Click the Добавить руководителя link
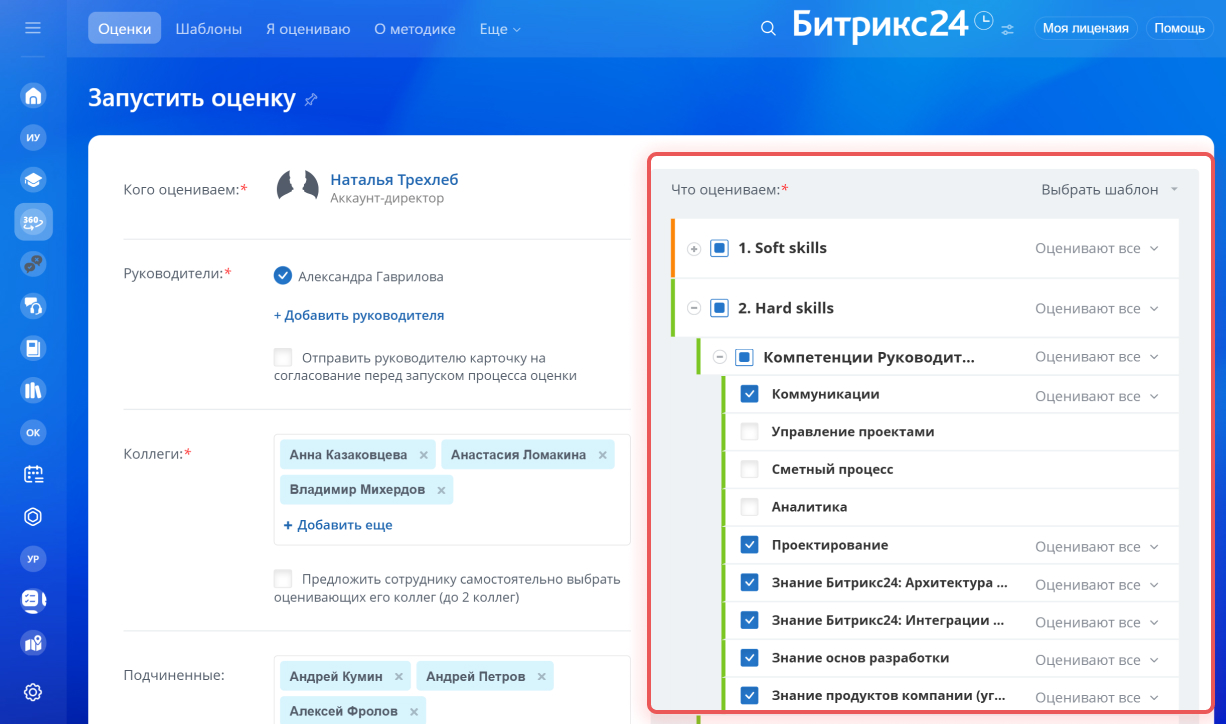The height and width of the screenshot is (724, 1226). pyautogui.click(x=359, y=315)
